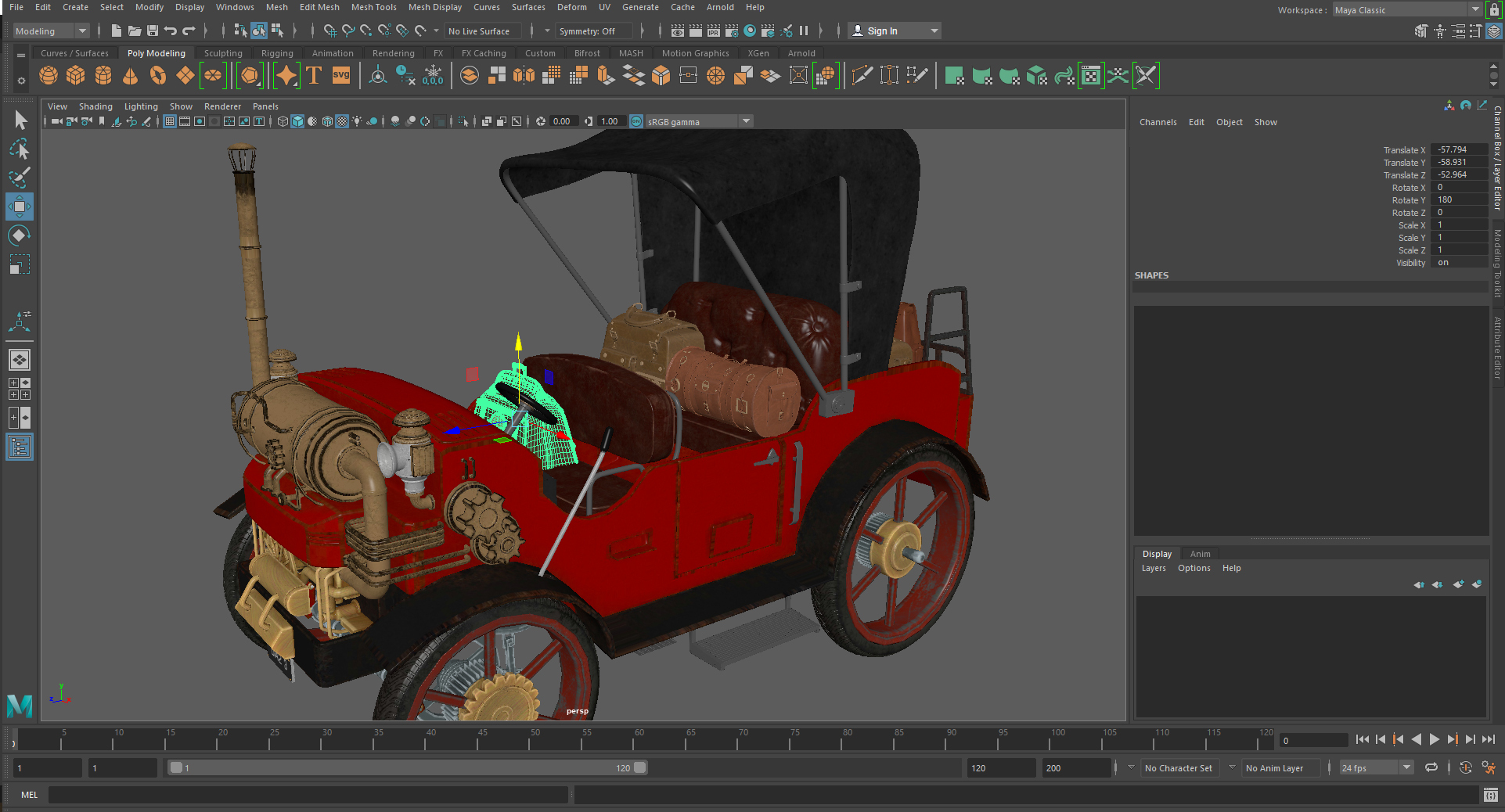Open the sRGB gamma view transform dropdown
Screen dimensions: 1505x812
tap(699, 121)
